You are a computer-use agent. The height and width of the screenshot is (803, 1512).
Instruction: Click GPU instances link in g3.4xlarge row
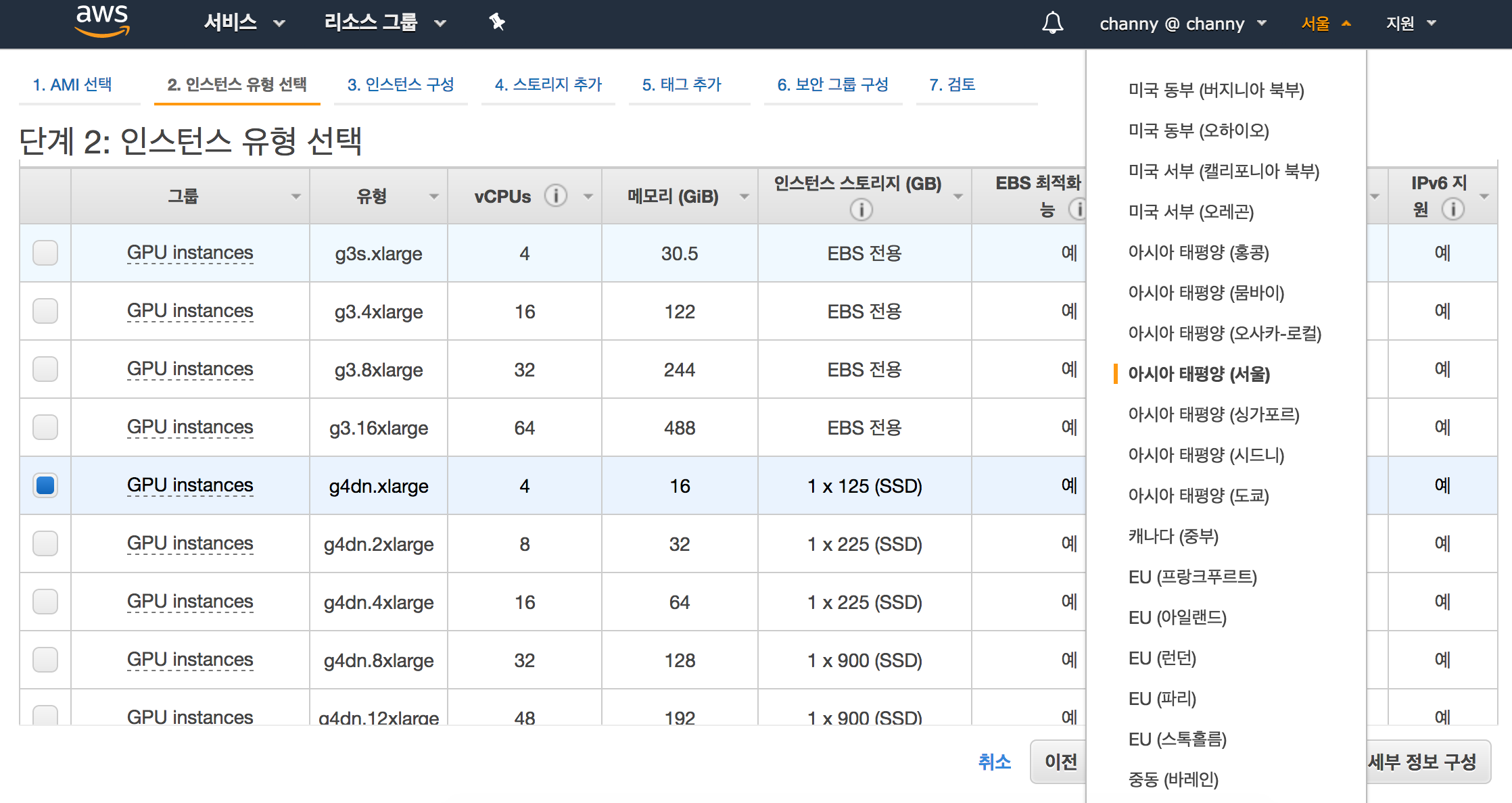(x=190, y=311)
